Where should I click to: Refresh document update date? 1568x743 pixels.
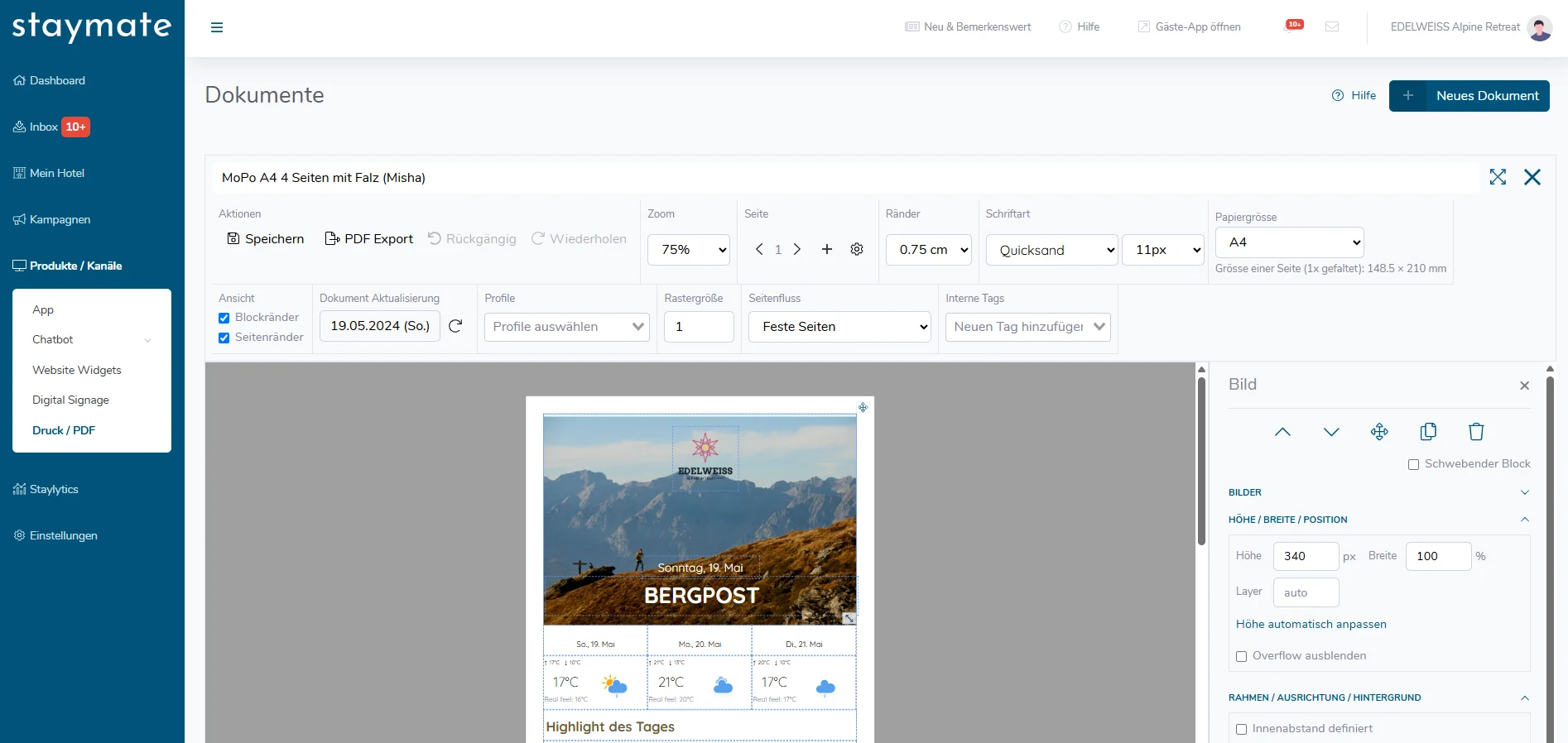(455, 326)
